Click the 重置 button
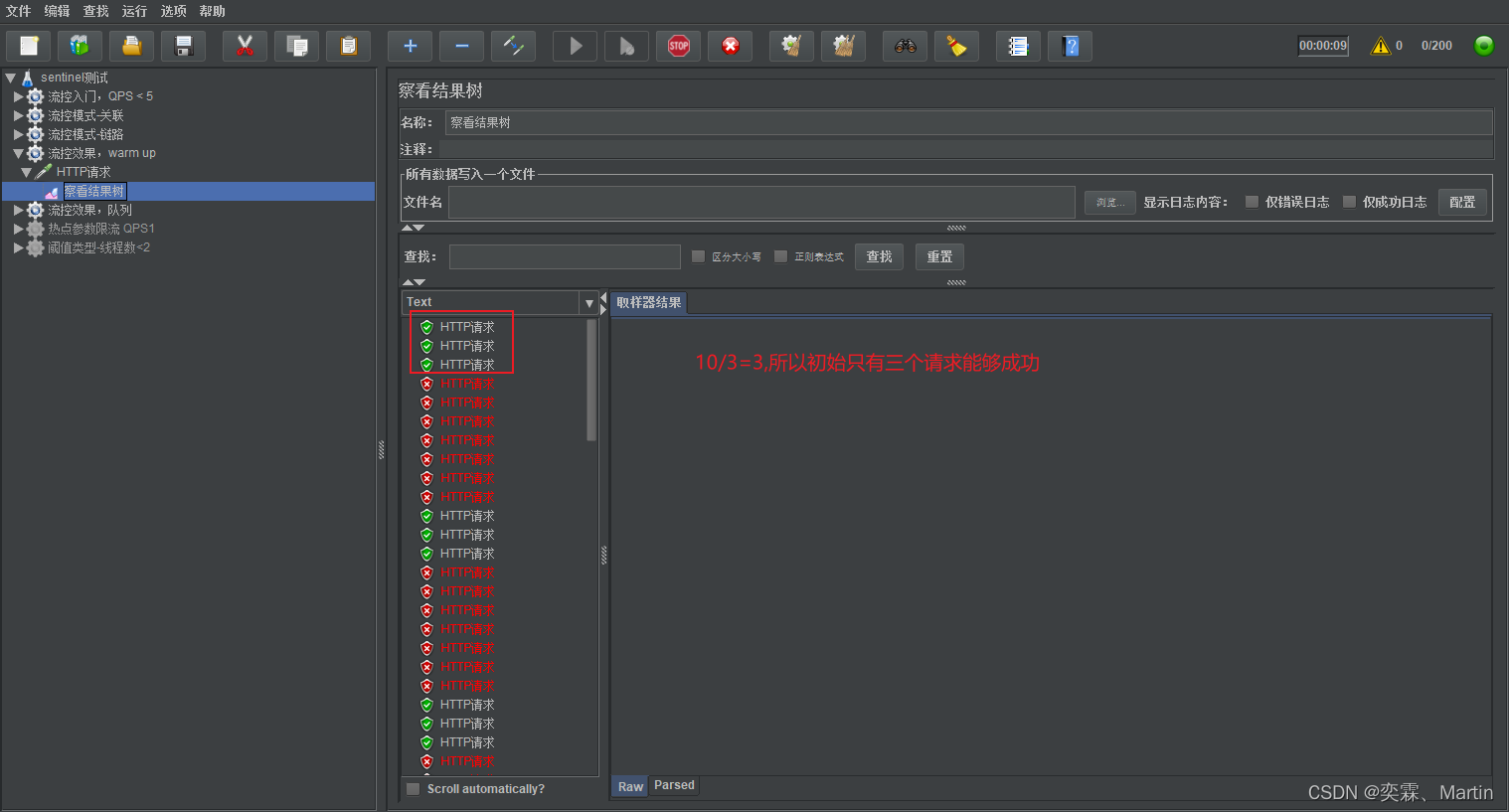The height and width of the screenshot is (812, 1509). pyautogui.click(x=939, y=256)
